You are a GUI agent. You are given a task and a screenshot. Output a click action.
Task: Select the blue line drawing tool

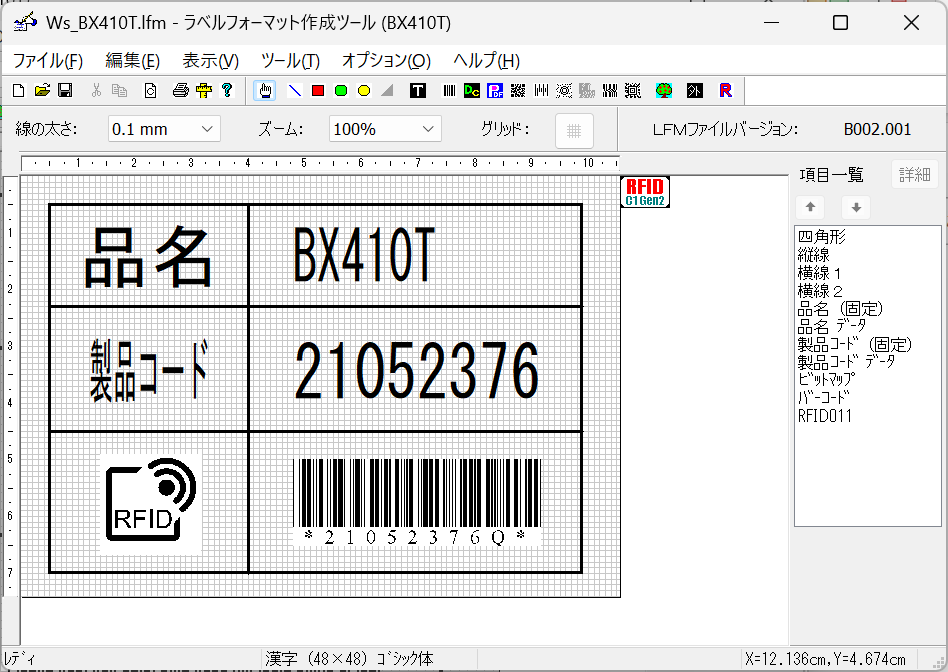click(x=294, y=91)
